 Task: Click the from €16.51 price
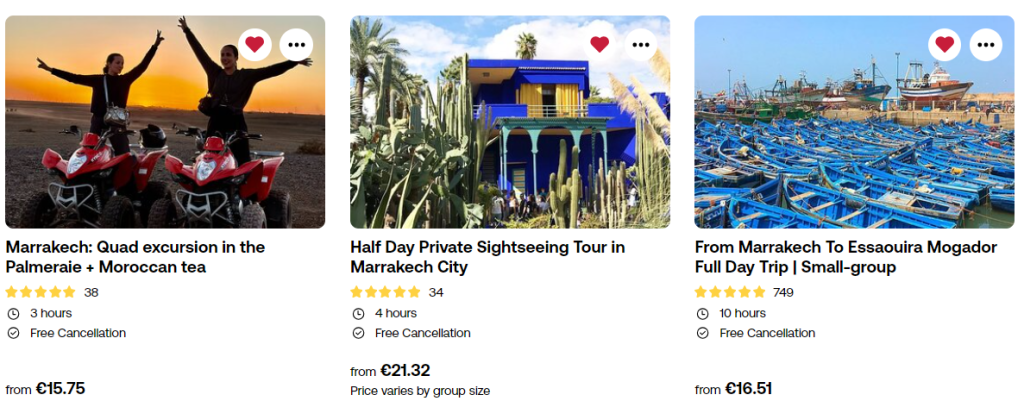[x=733, y=389]
